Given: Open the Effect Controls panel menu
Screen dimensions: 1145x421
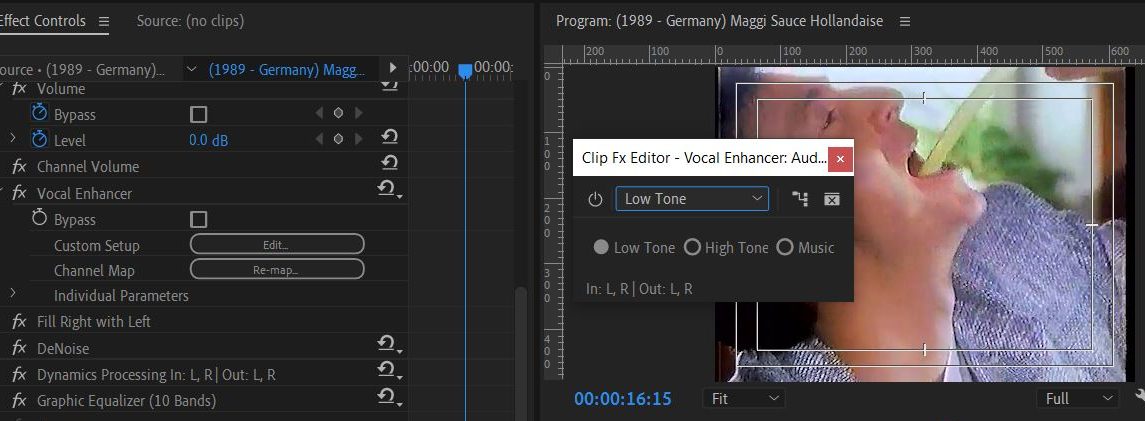Looking at the screenshot, I should click(104, 22).
